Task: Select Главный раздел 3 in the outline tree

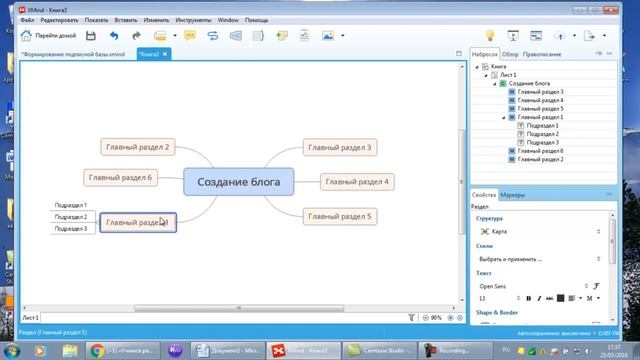Action: pyautogui.click(x=540, y=92)
